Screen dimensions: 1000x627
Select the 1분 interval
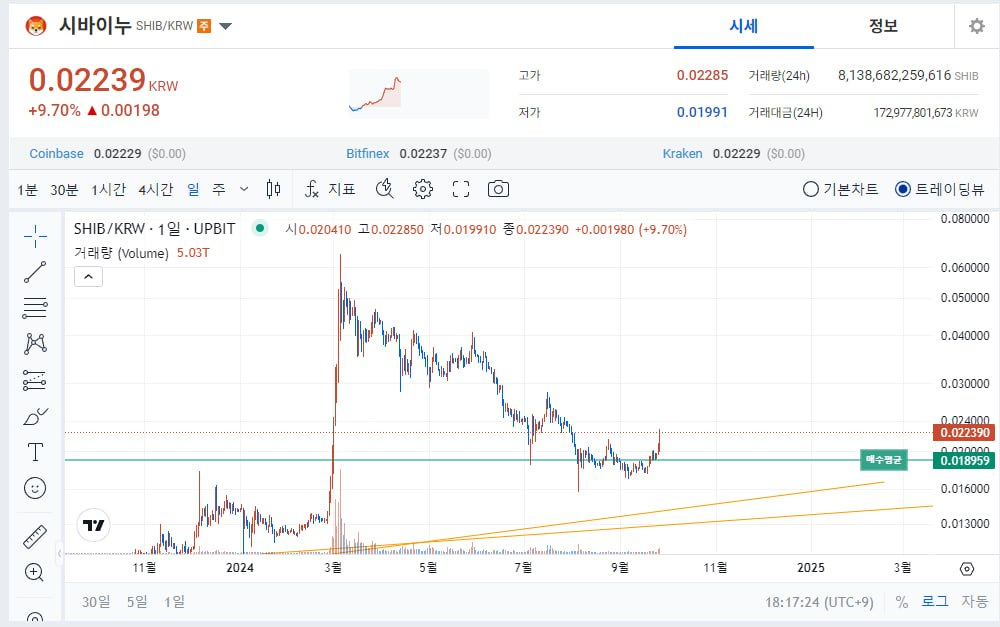27,189
